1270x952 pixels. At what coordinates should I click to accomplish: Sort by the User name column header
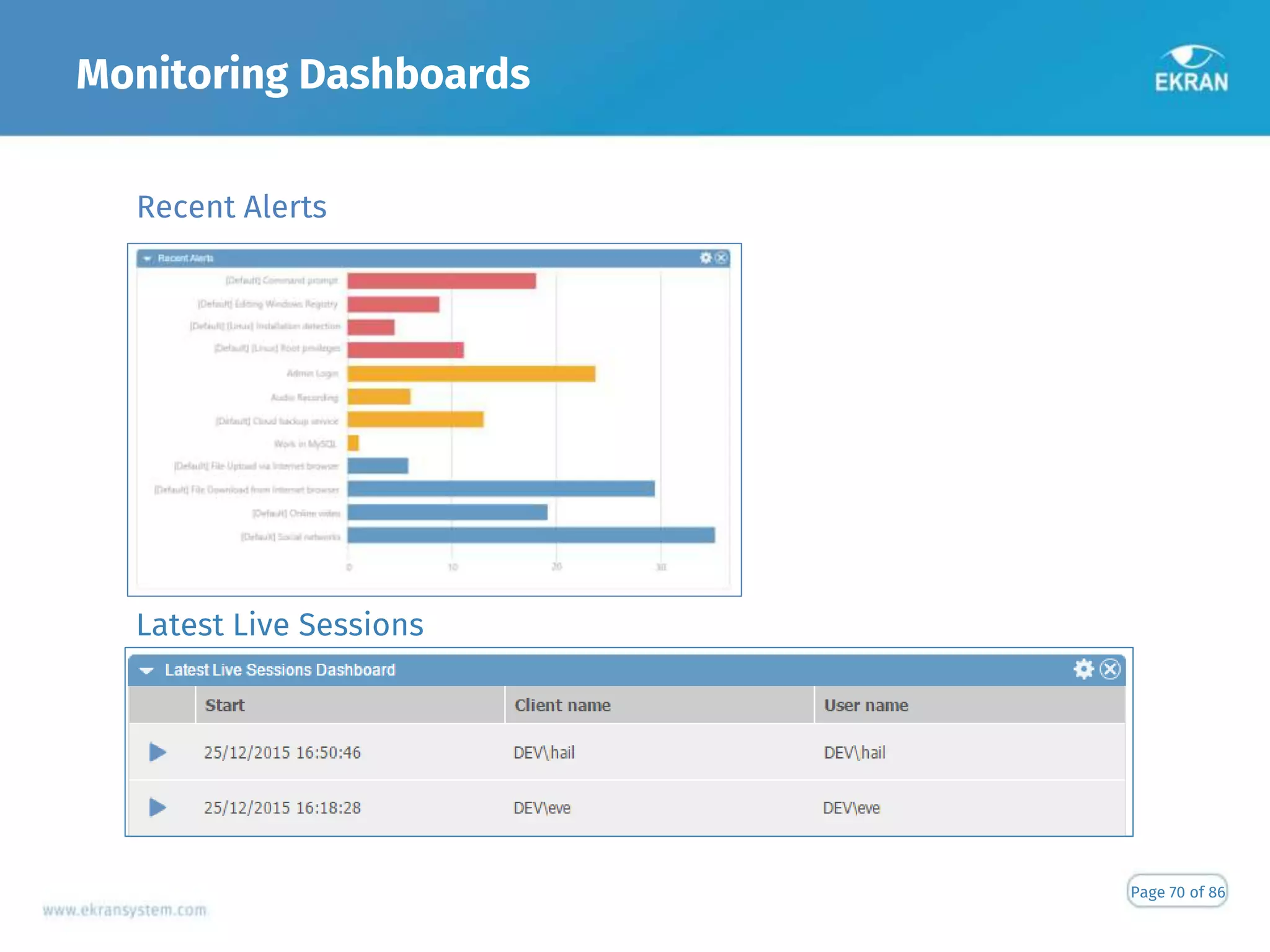click(970, 705)
